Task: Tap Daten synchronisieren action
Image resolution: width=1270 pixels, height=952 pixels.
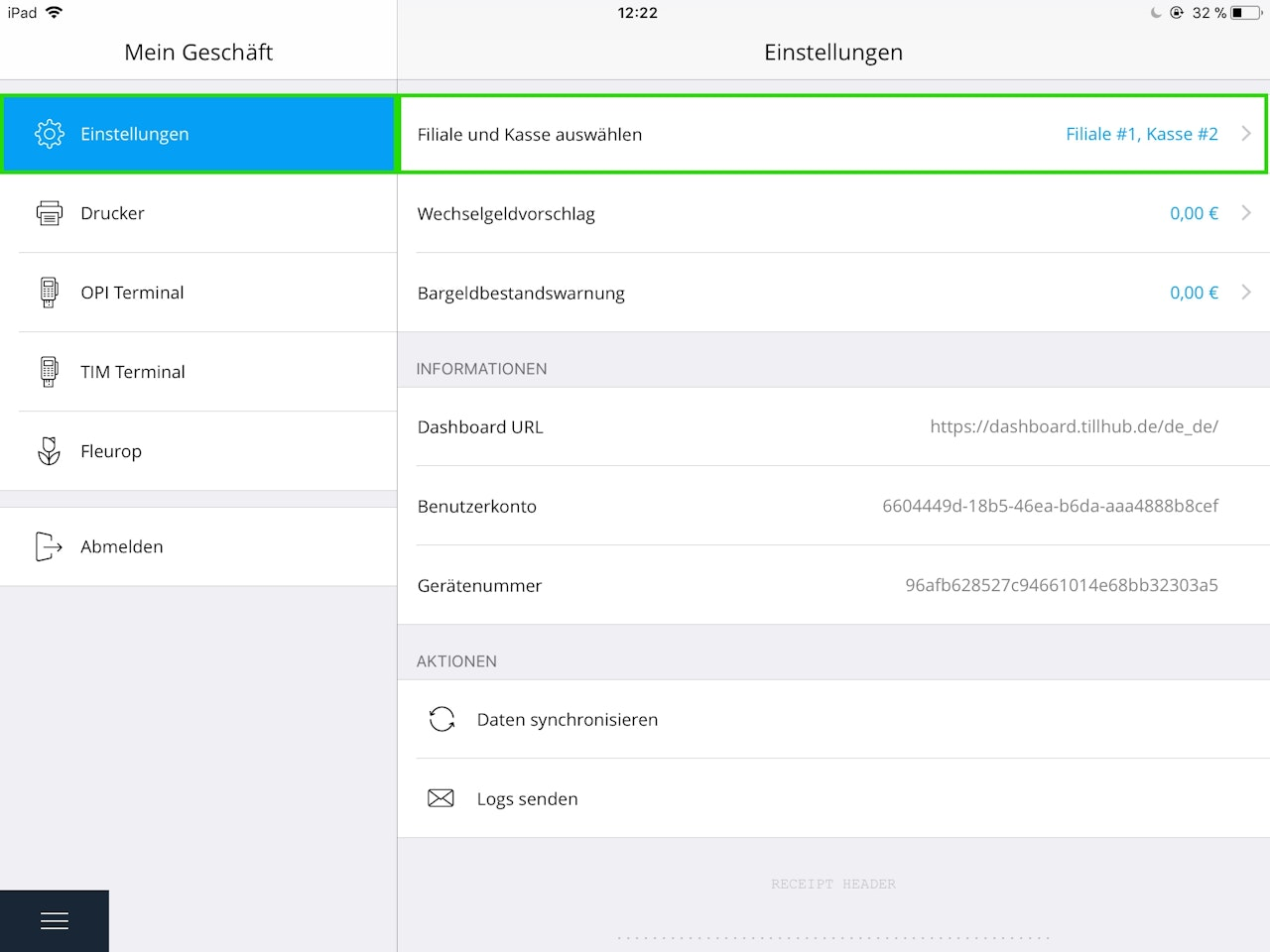Action: 833,719
